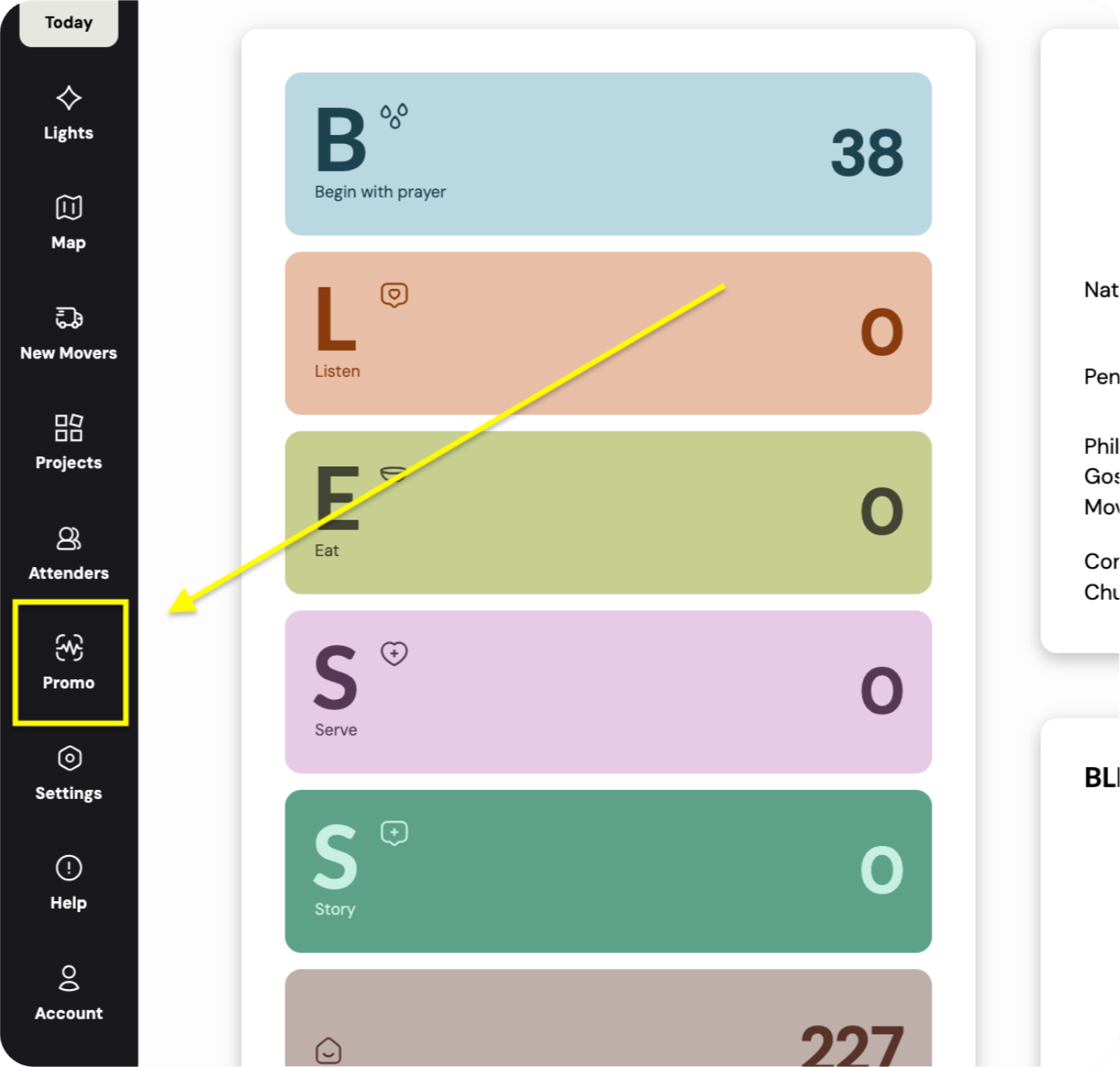Select the Serve card
The image size is (1120, 1067).
[x=608, y=692]
